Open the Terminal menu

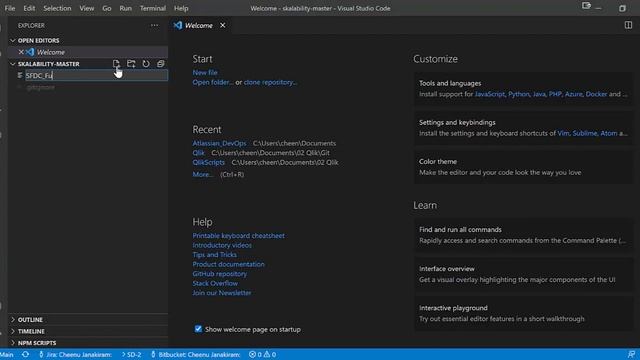(x=153, y=8)
